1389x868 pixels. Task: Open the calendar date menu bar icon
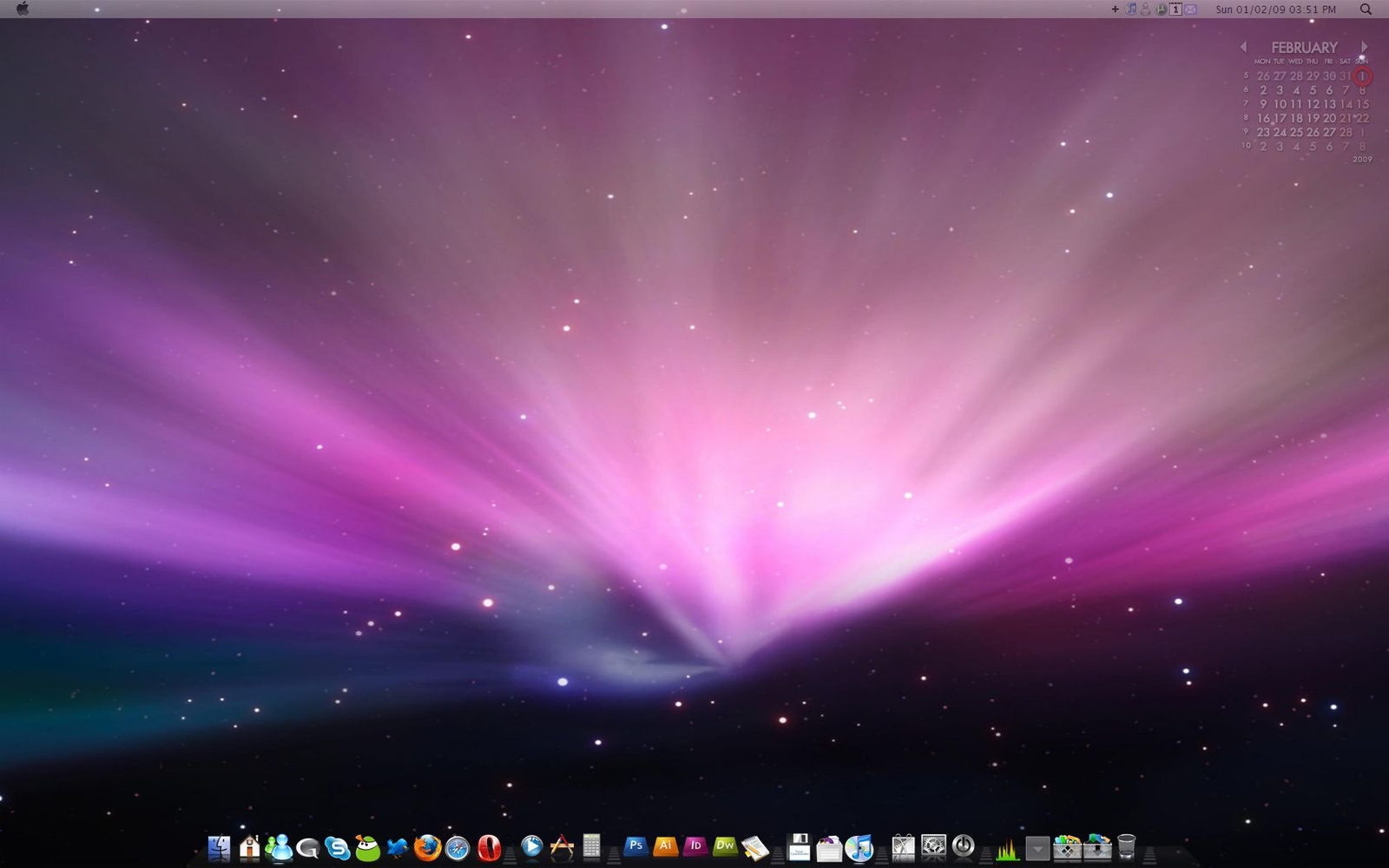click(1175, 10)
